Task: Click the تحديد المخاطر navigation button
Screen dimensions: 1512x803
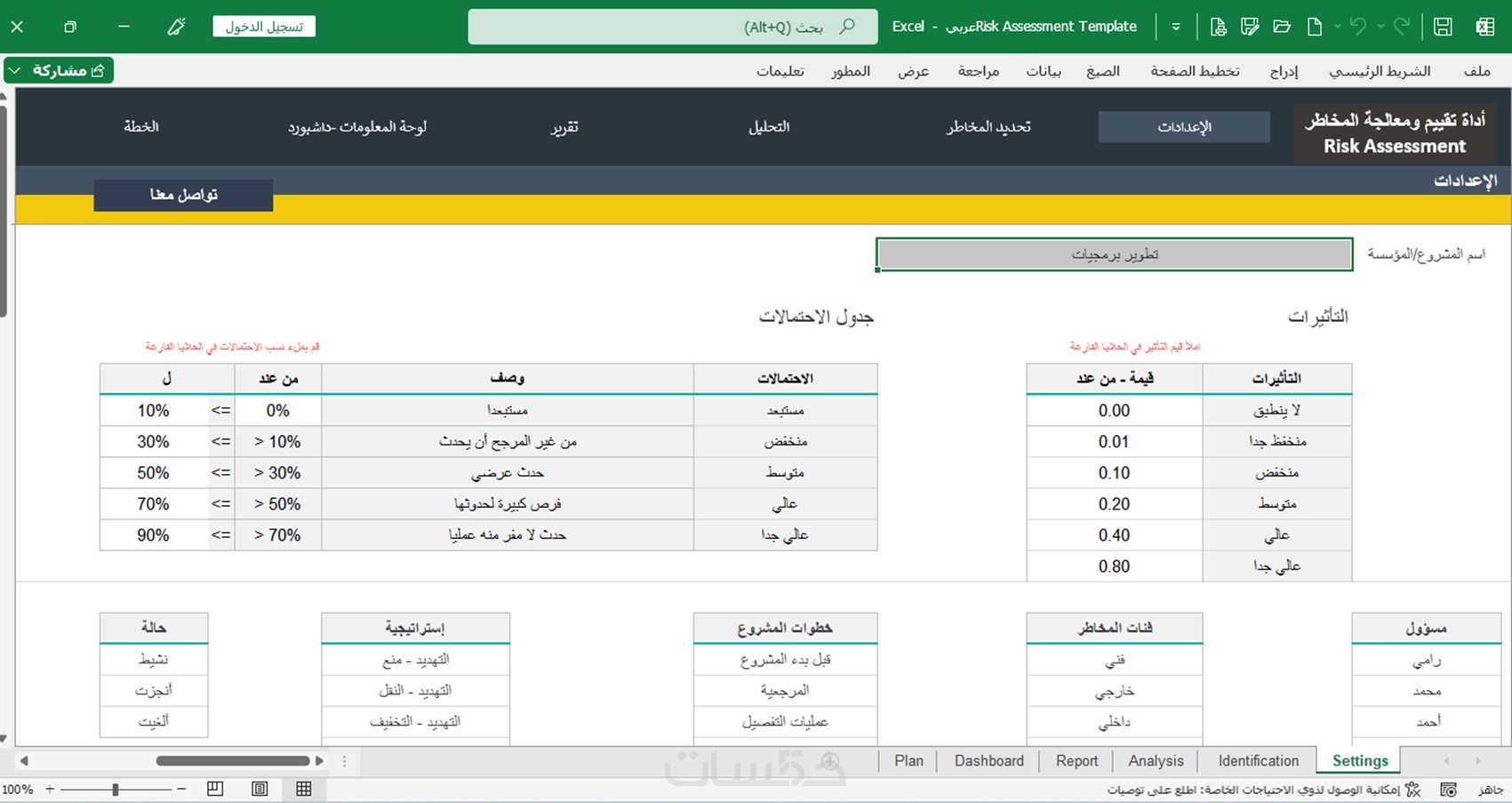Action: coord(988,127)
